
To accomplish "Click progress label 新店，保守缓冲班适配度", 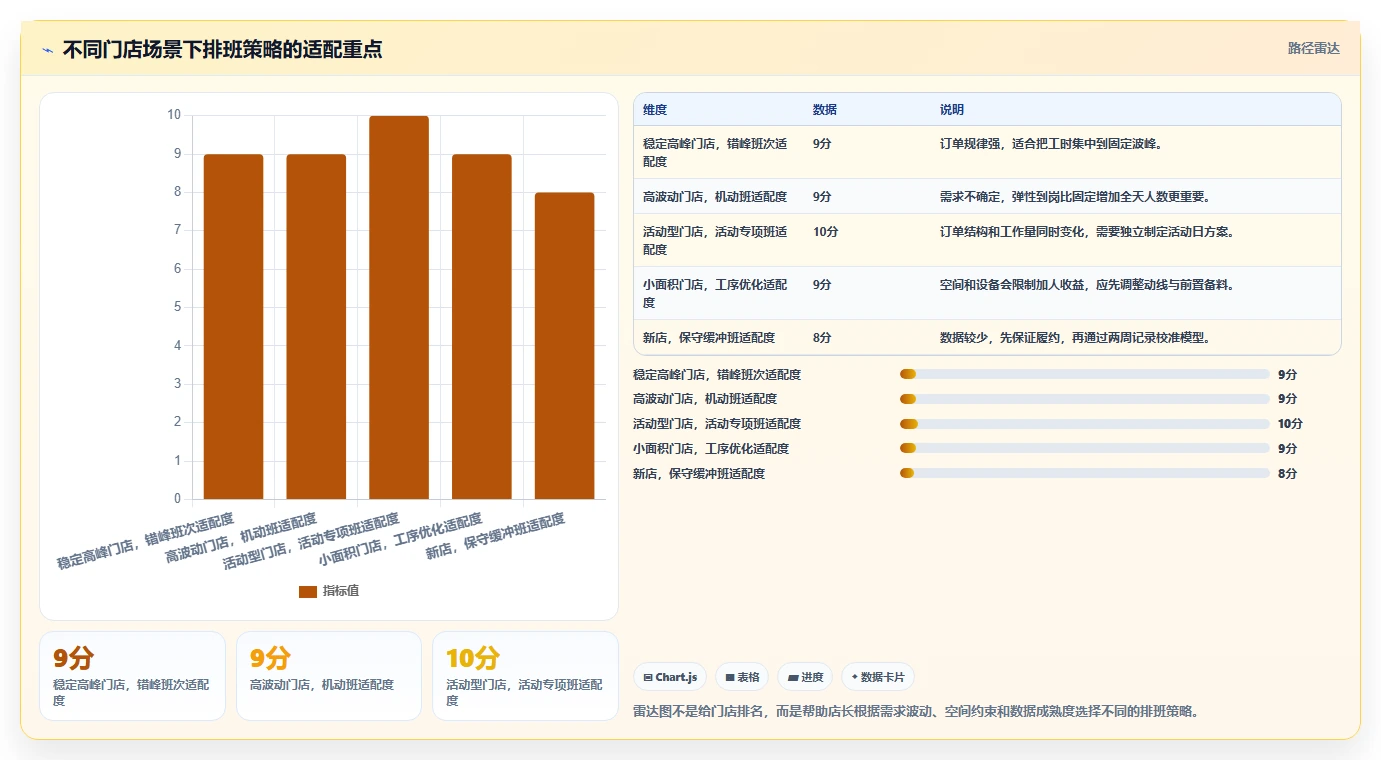I will (699, 473).
